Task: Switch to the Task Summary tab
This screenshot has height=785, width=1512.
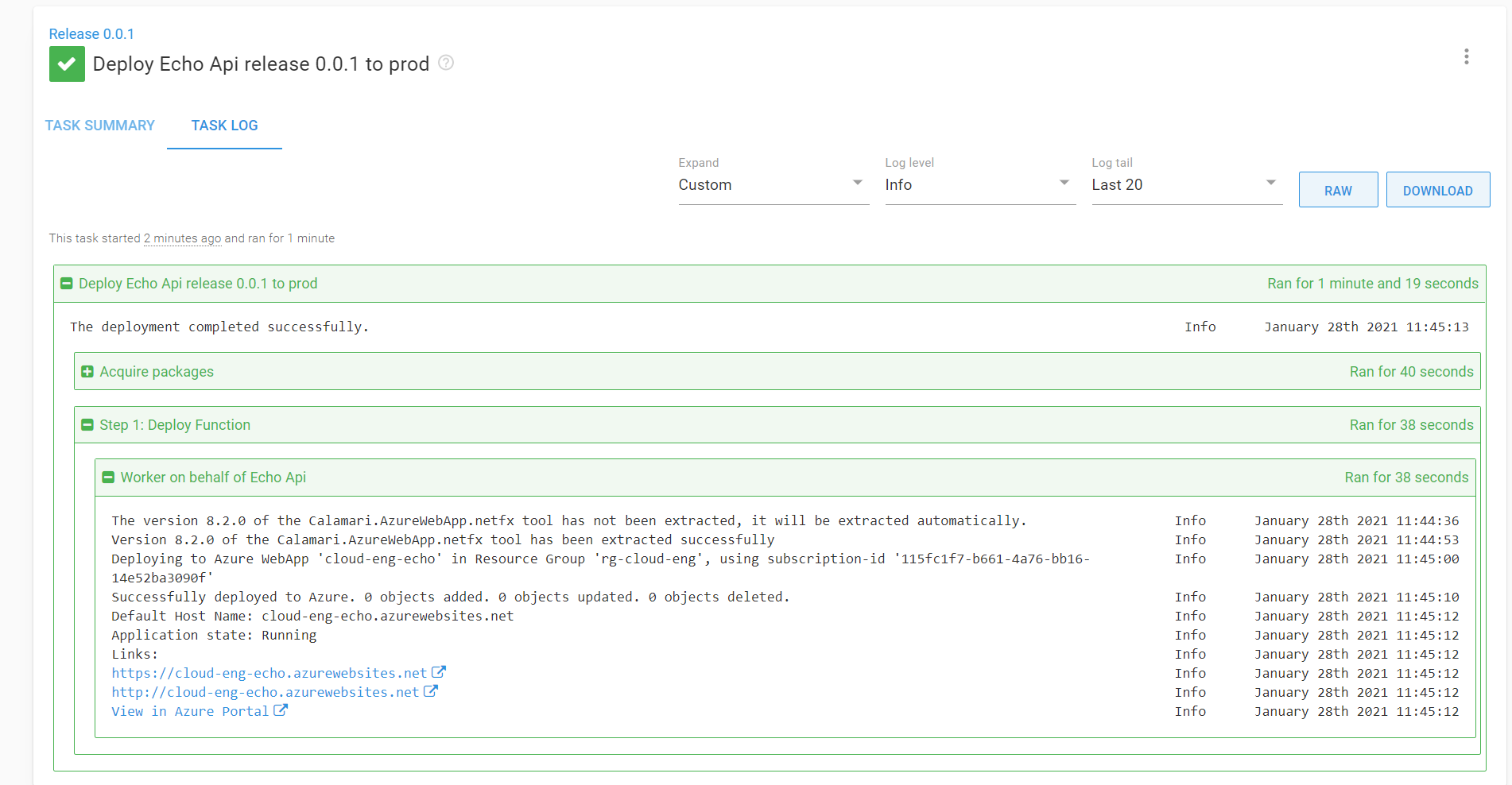Action: pyautogui.click(x=100, y=126)
